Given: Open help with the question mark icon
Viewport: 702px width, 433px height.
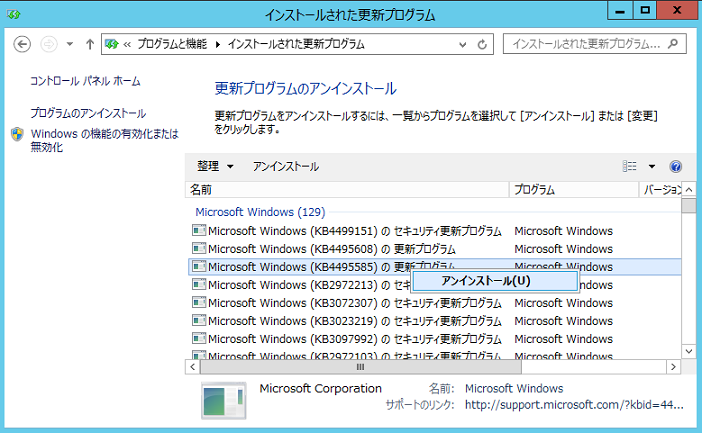Looking at the screenshot, I should [x=676, y=167].
